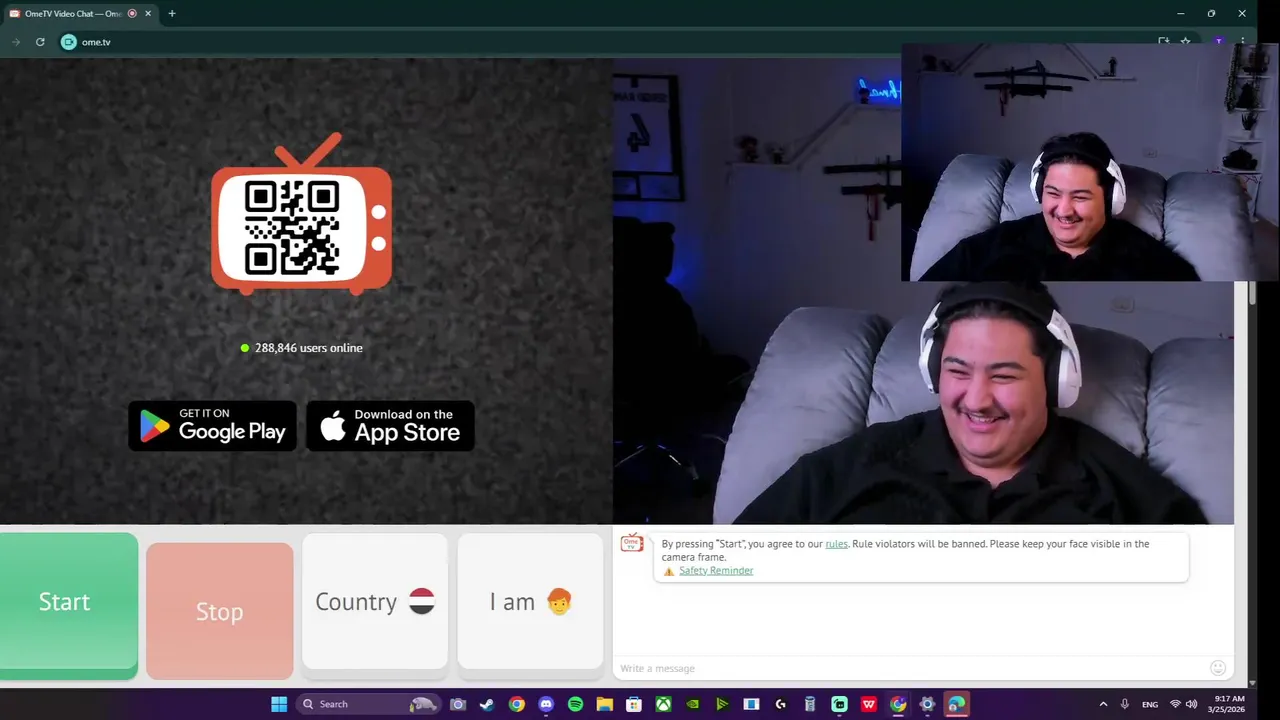Image resolution: width=1280 pixels, height=720 pixels.
Task: Open NVIDIA app from the taskbar
Action: (x=692, y=704)
